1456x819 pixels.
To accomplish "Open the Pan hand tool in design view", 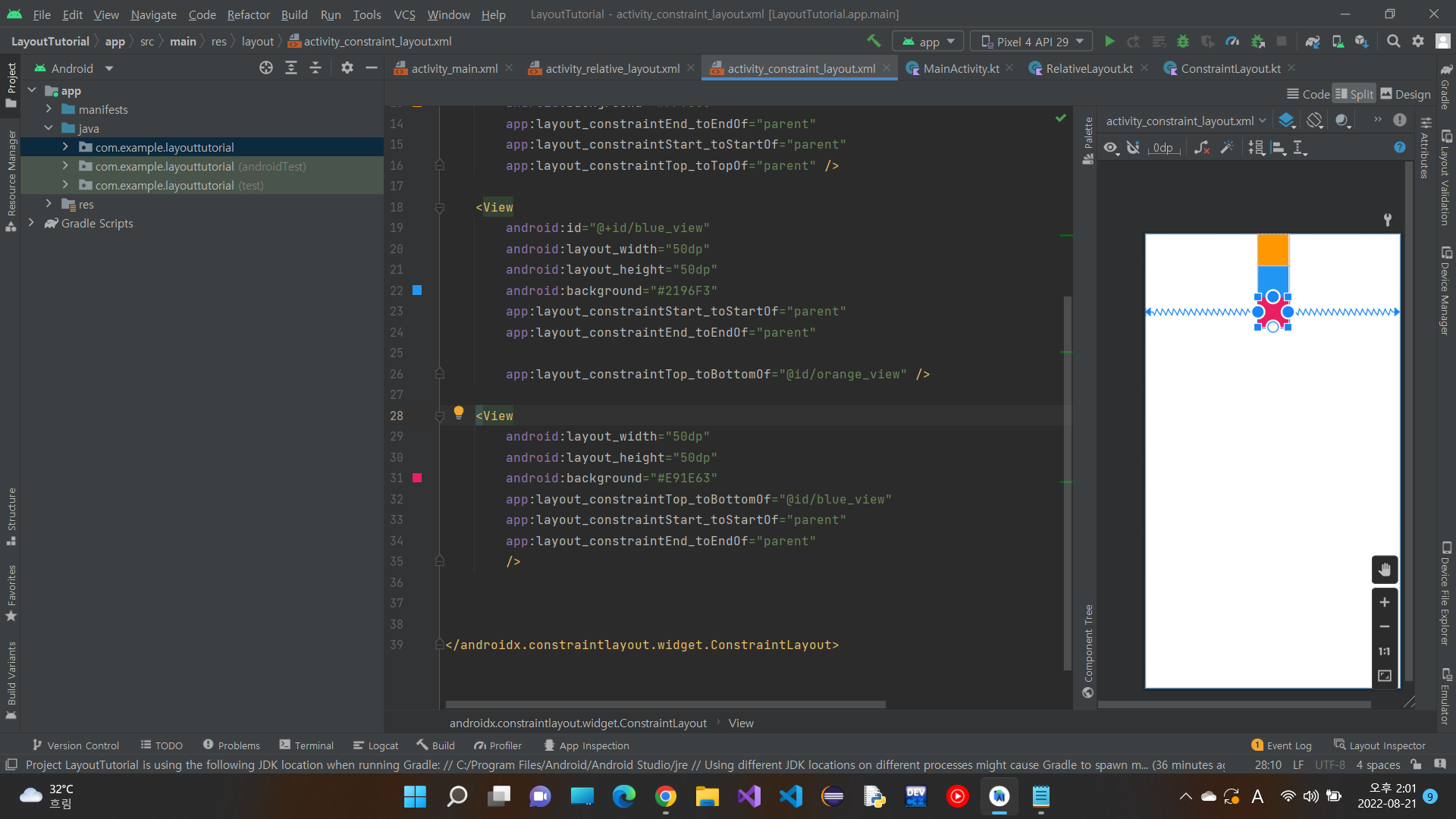I will coord(1384,570).
